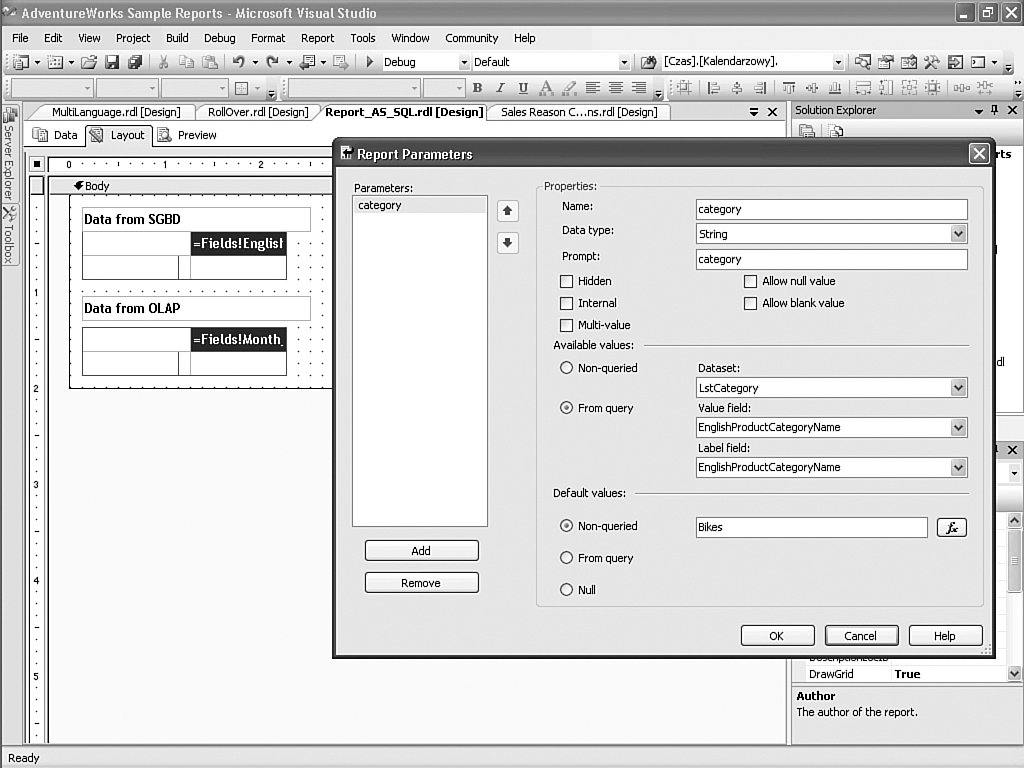This screenshot has width=1024, height=768.
Task: Switch to the Data tab
Action: (56, 135)
